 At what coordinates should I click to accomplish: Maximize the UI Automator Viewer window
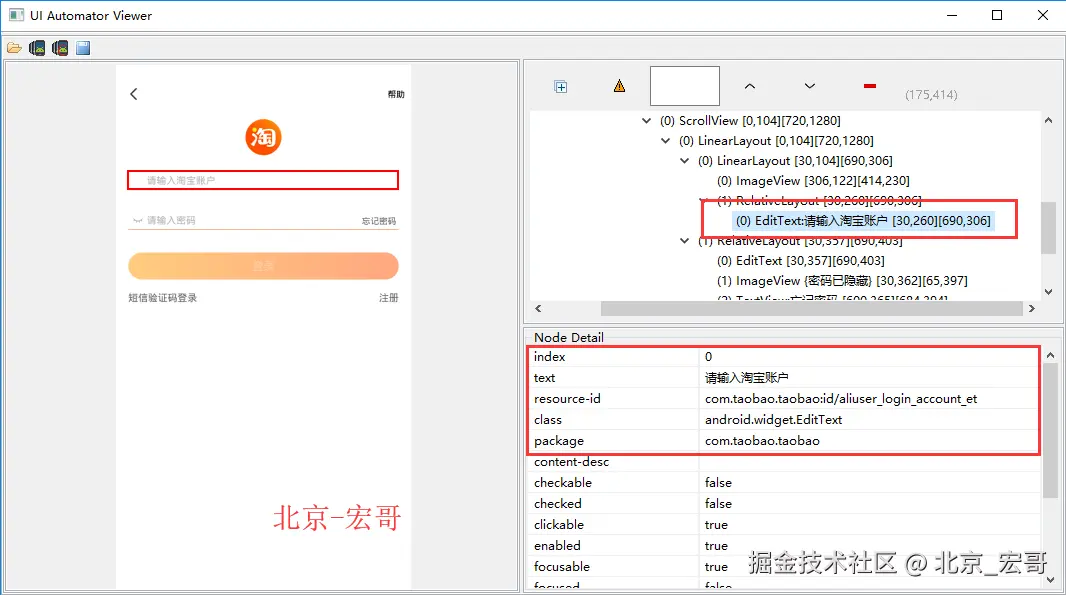(997, 15)
